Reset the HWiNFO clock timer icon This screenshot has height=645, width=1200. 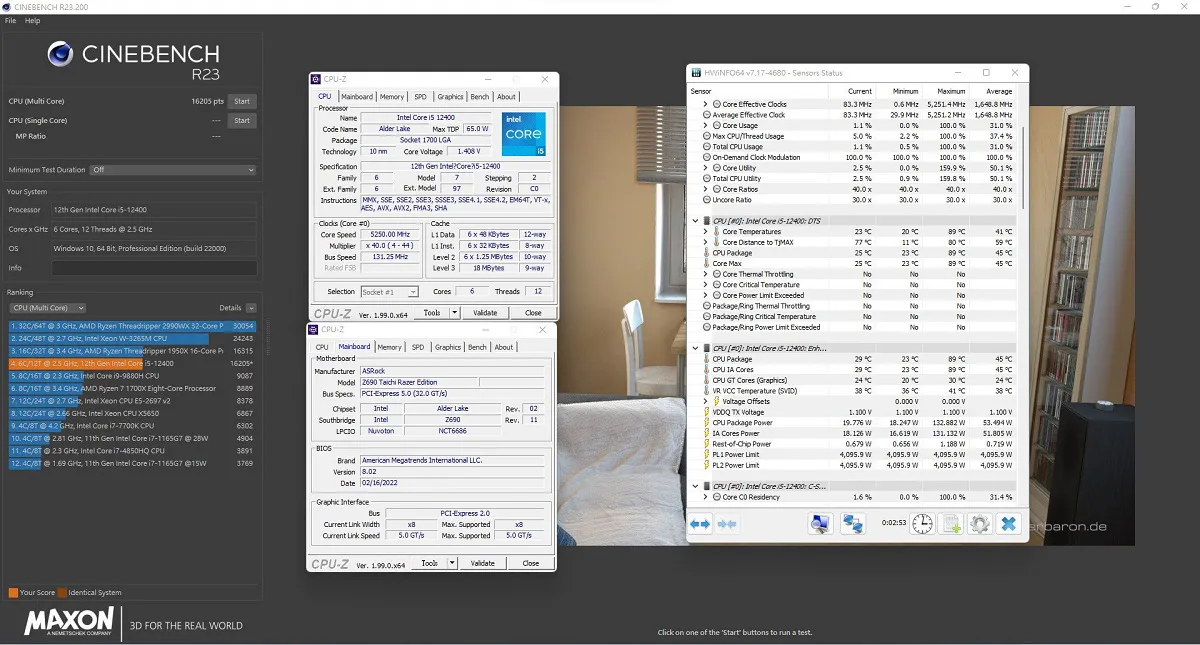pos(922,523)
